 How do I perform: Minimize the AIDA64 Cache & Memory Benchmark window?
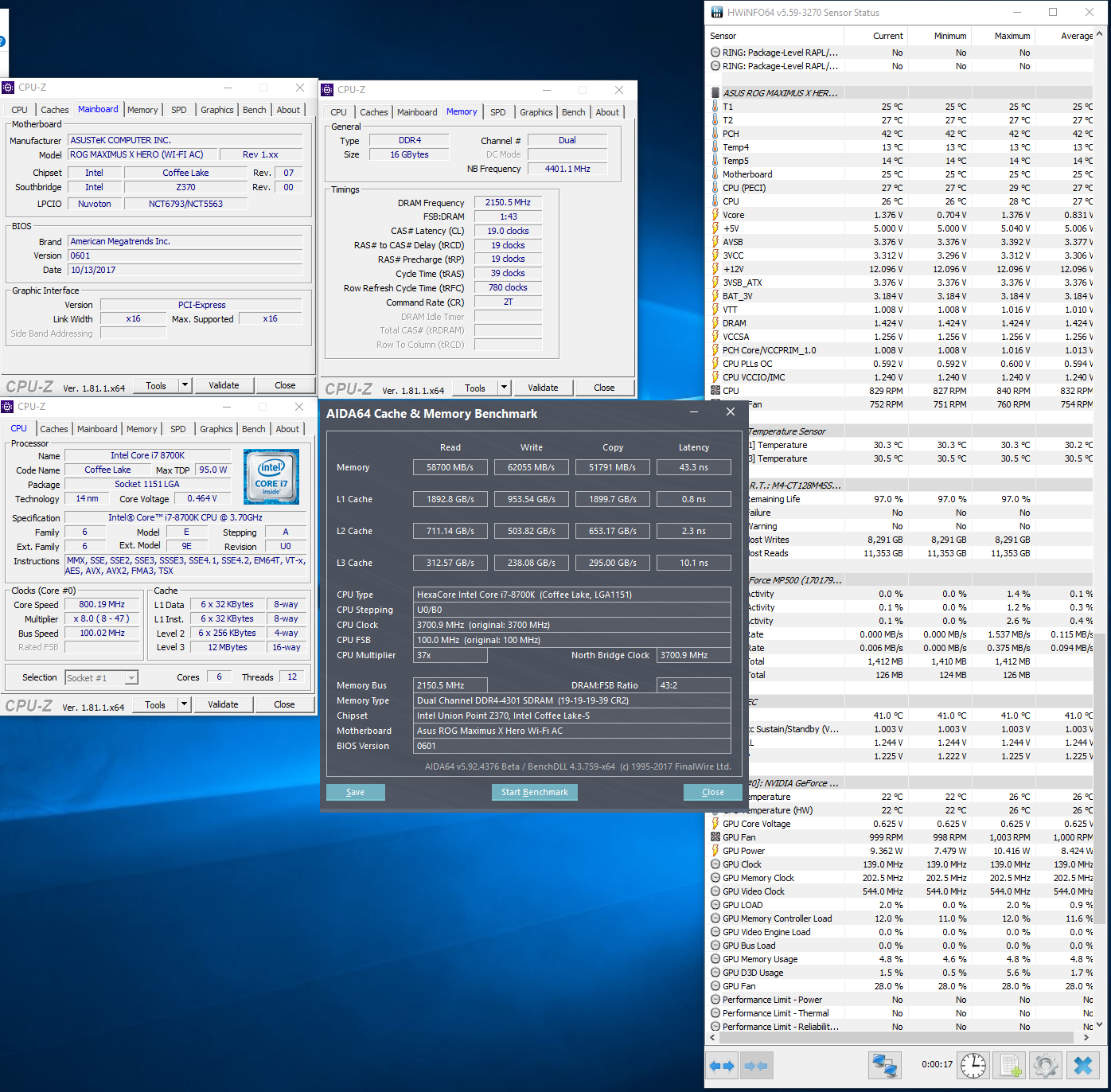click(x=694, y=412)
